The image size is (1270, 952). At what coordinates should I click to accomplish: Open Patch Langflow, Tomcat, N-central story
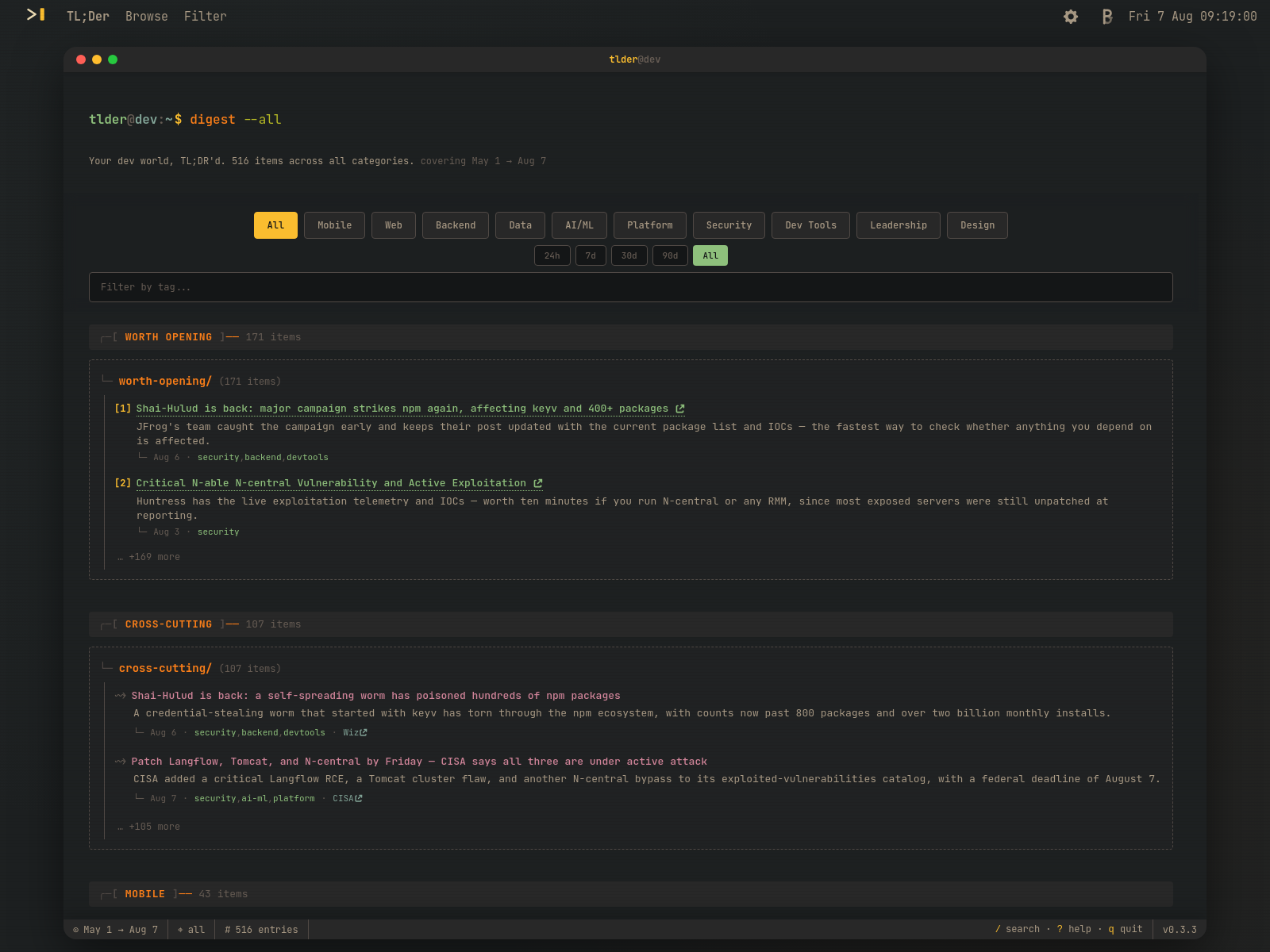[x=419, y=762]
